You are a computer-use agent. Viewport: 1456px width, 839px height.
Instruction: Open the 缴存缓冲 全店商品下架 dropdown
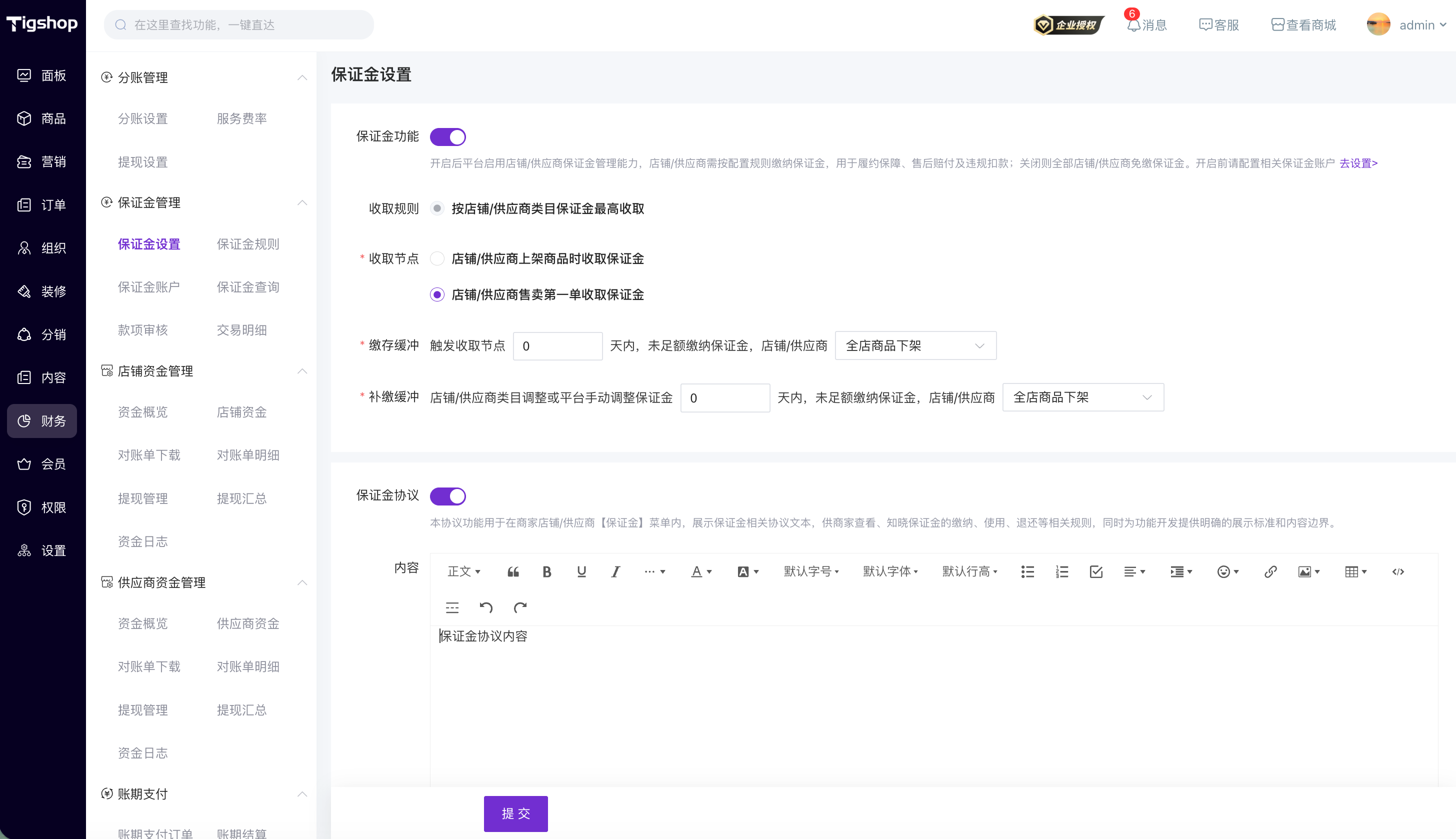pos(915,345)
